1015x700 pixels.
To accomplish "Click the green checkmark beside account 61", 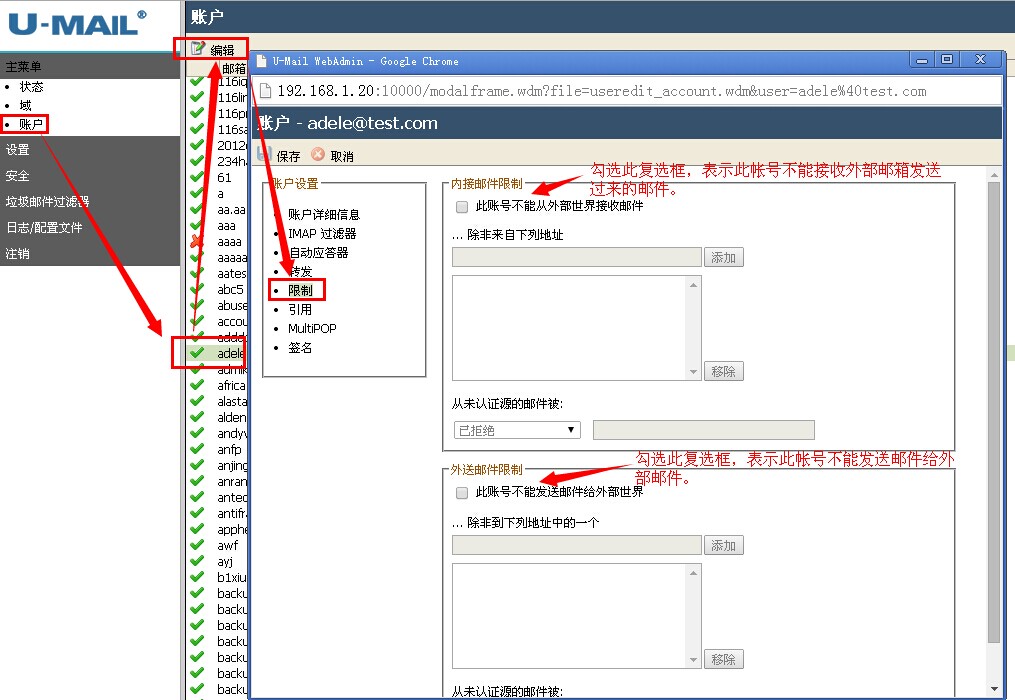I will coord(197,178).
